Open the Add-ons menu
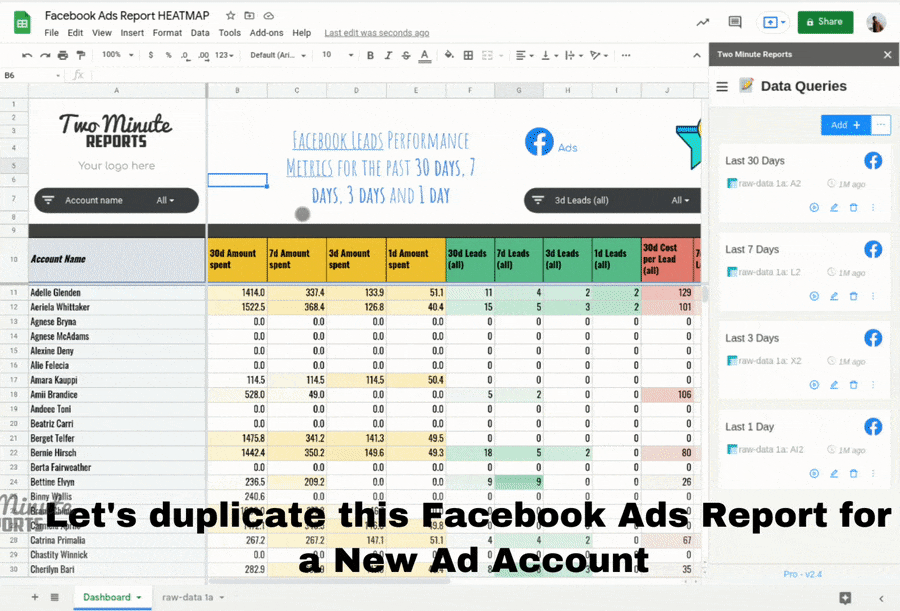The width and height of the screenshot is (900, 611). coord(266,33)
